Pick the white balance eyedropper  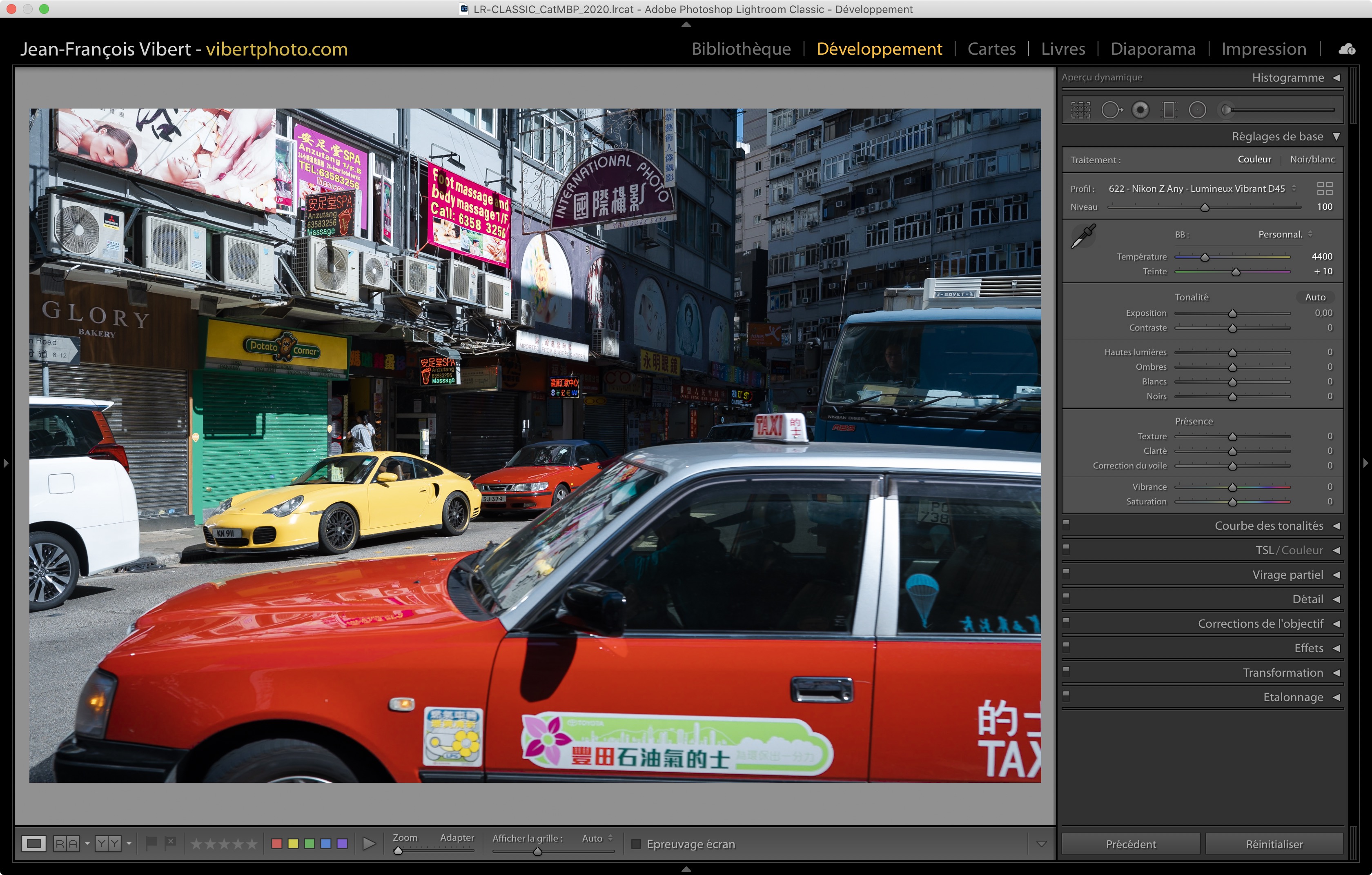pos(1083,235)
